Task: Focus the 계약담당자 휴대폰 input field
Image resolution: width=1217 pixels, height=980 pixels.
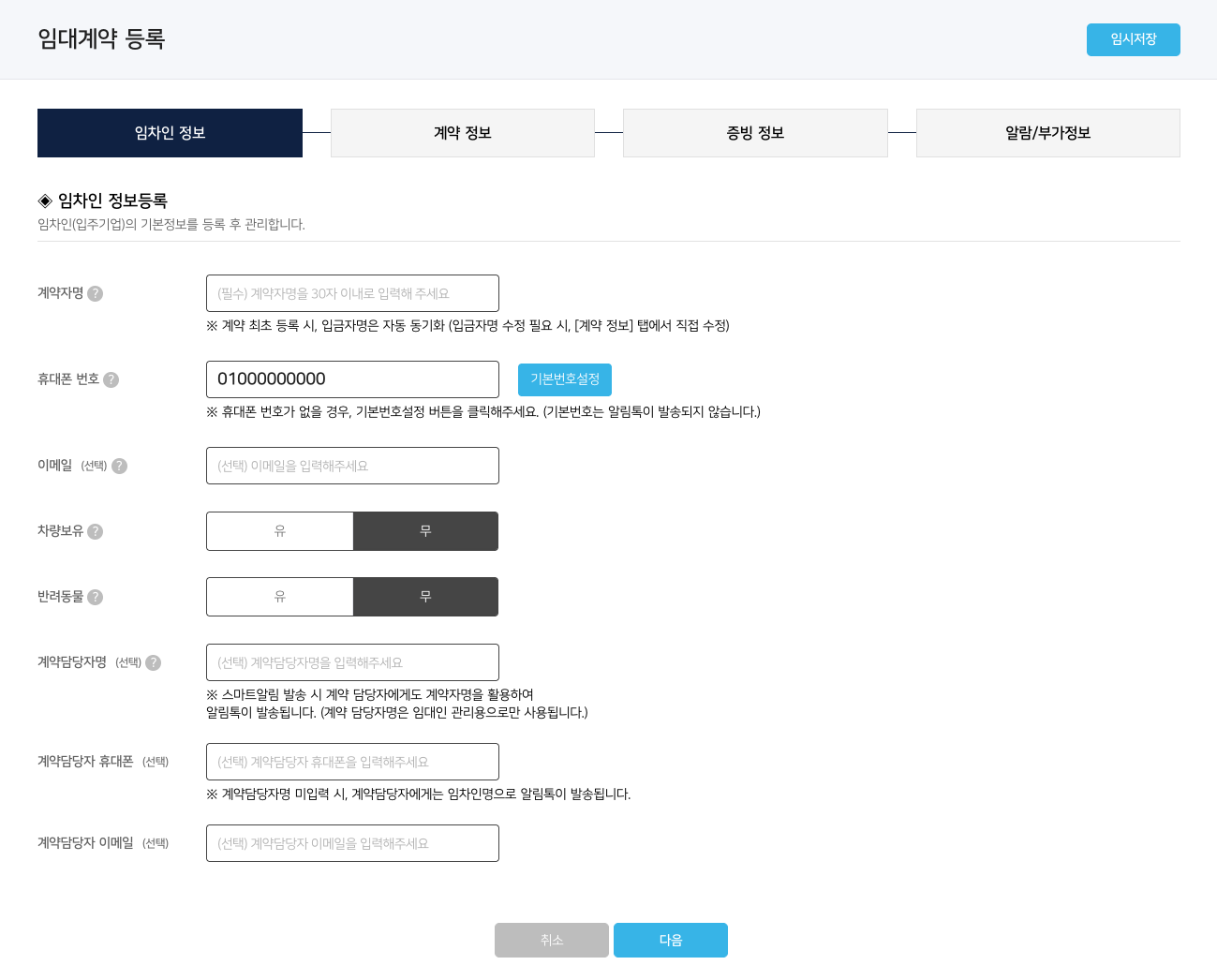Action: (352, 762)
